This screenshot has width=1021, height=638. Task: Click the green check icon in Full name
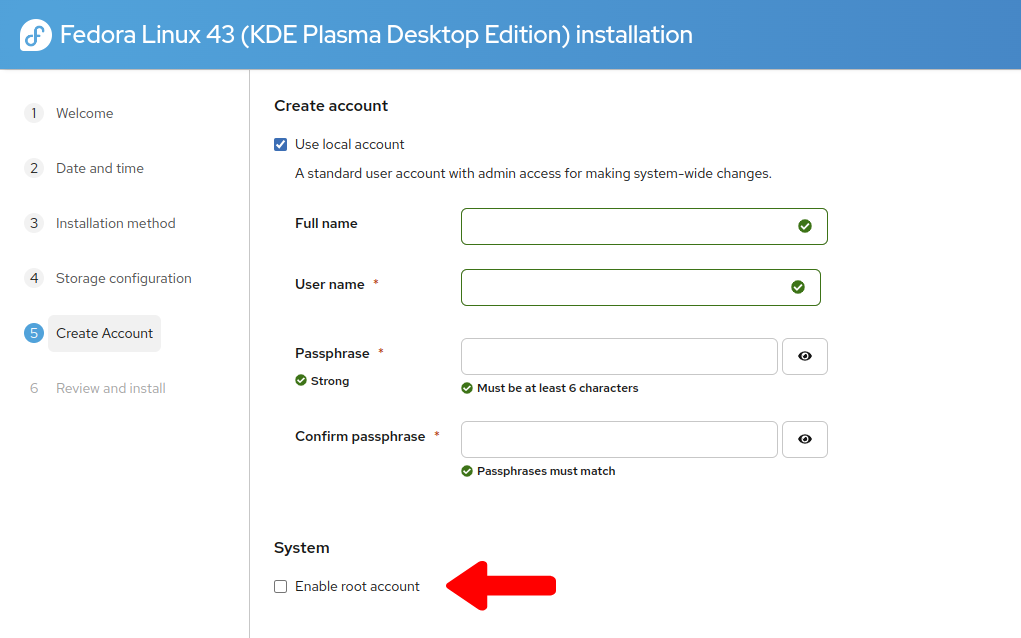click(805, 227)
